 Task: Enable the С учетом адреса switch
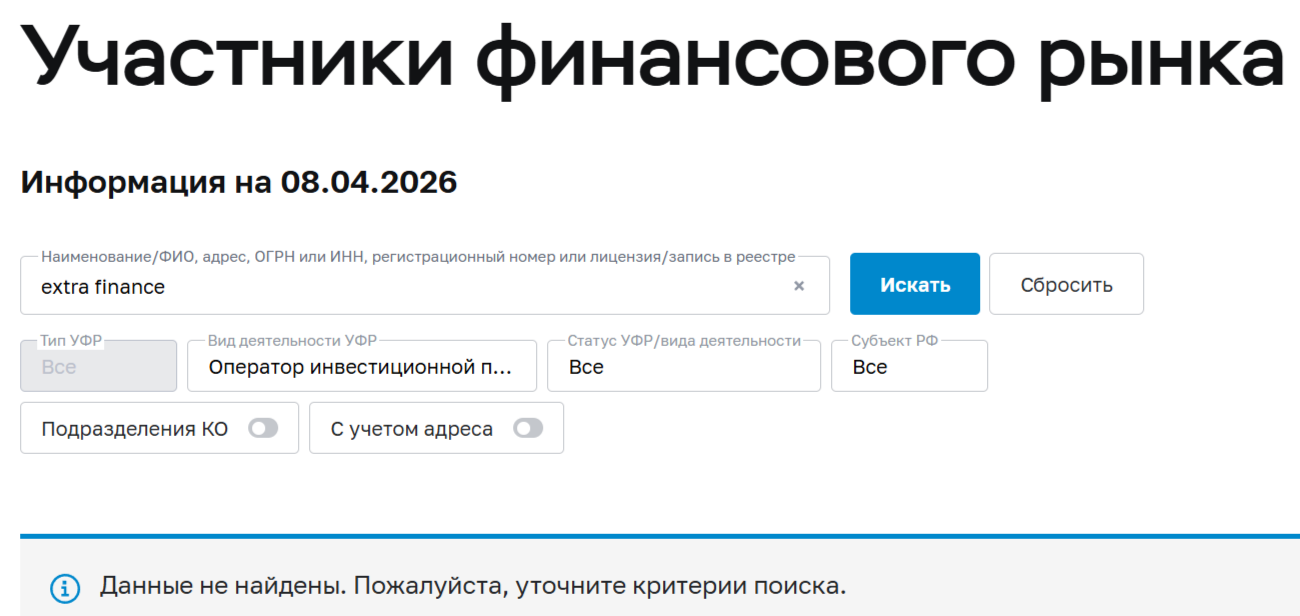pyautogui.click(x=528, y=429)
